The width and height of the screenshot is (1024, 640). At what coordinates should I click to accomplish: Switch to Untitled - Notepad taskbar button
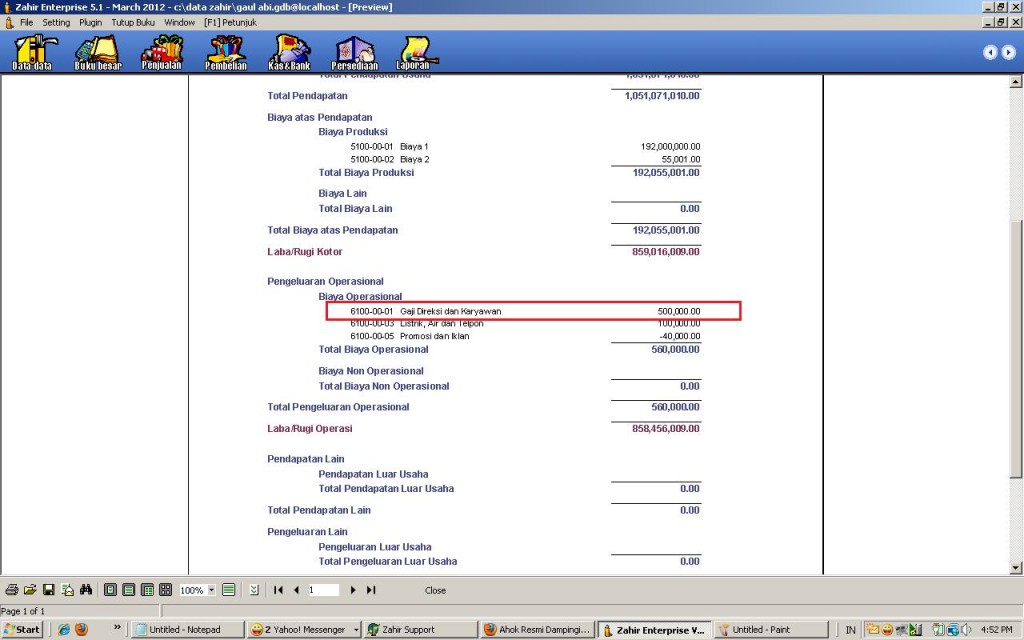pos(186,630)
